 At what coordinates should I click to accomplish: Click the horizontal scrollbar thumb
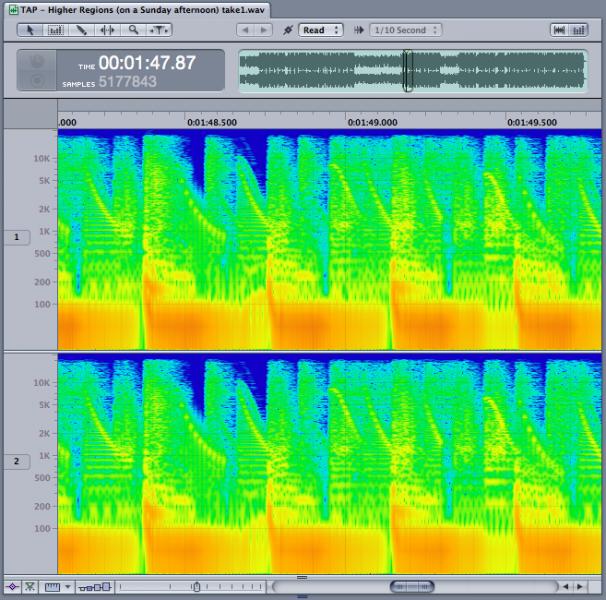[x=412, y=587]
